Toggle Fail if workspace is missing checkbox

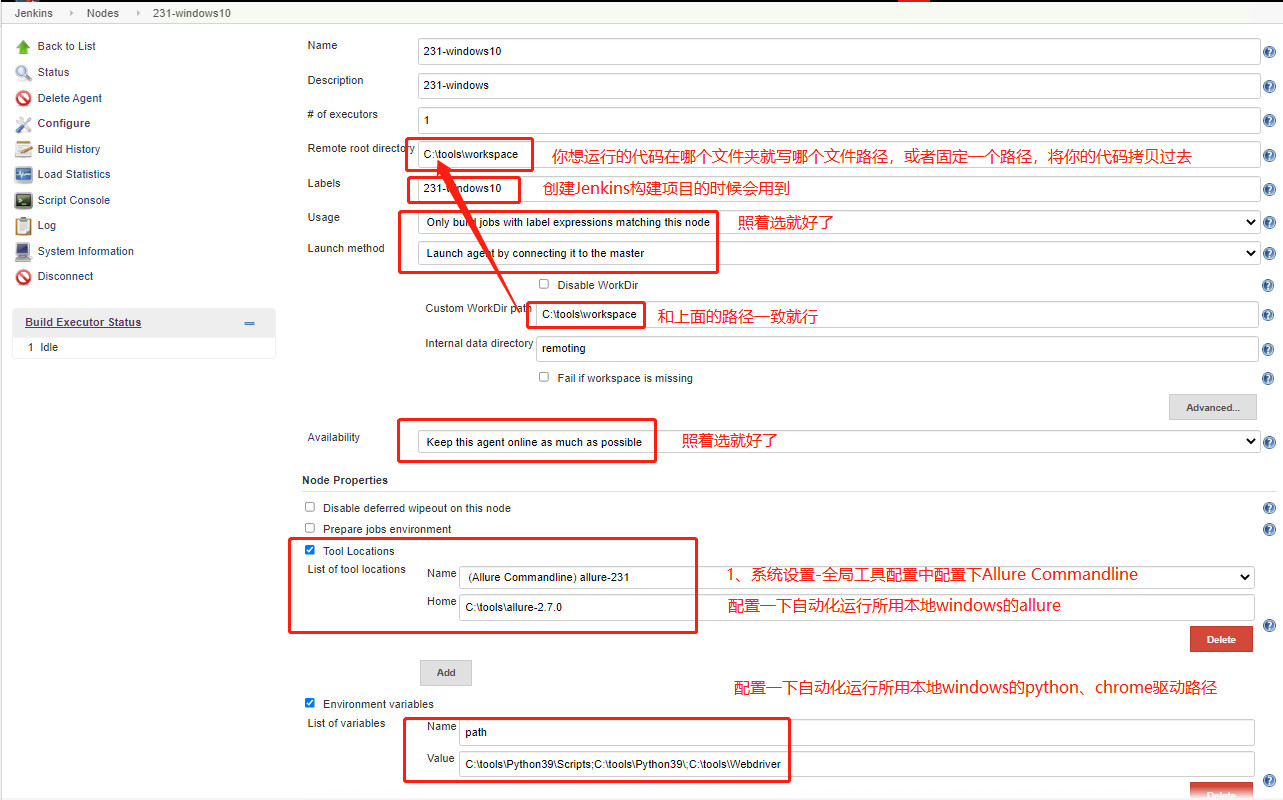click(x=544, y=377)
